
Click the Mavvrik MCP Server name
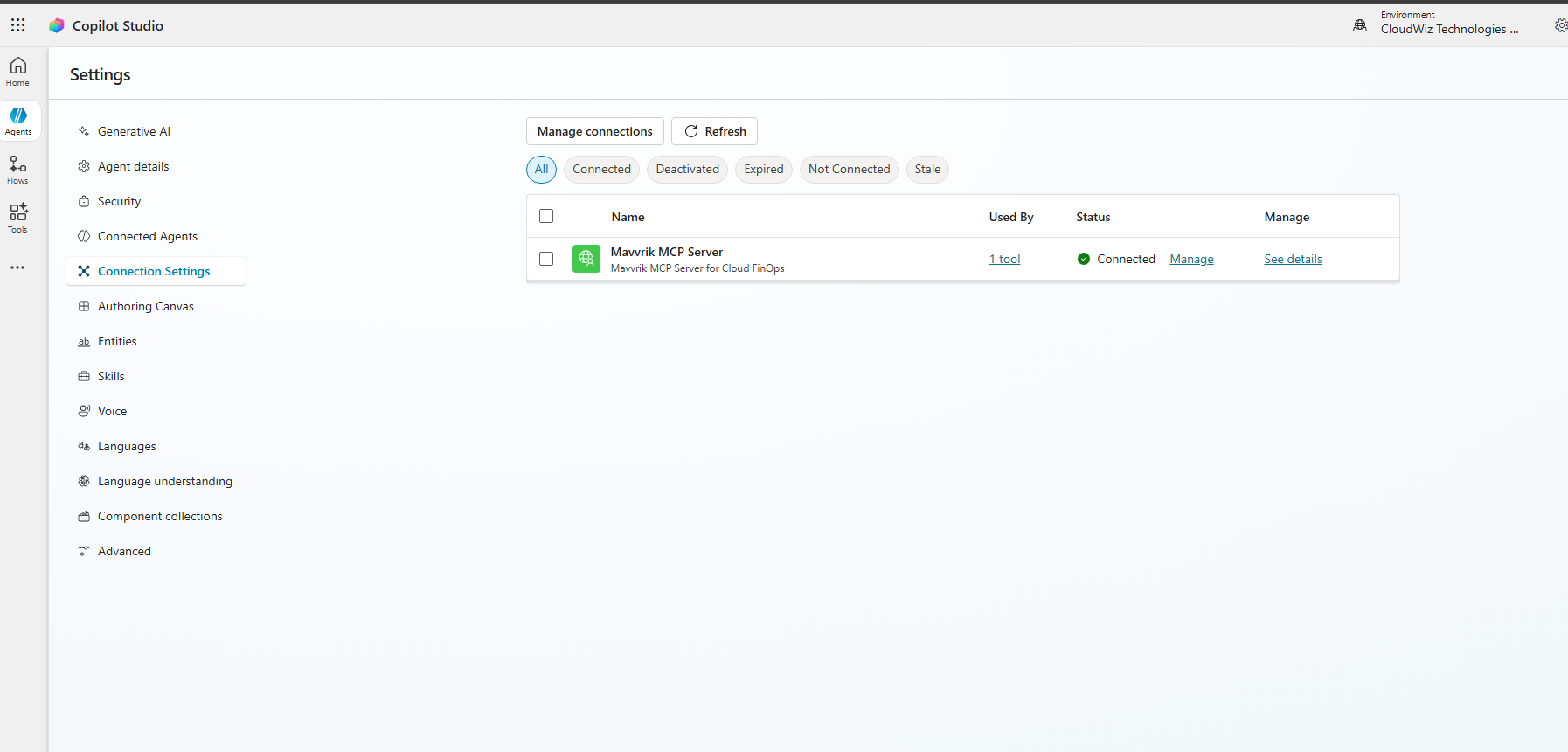(x=667, y=252)
